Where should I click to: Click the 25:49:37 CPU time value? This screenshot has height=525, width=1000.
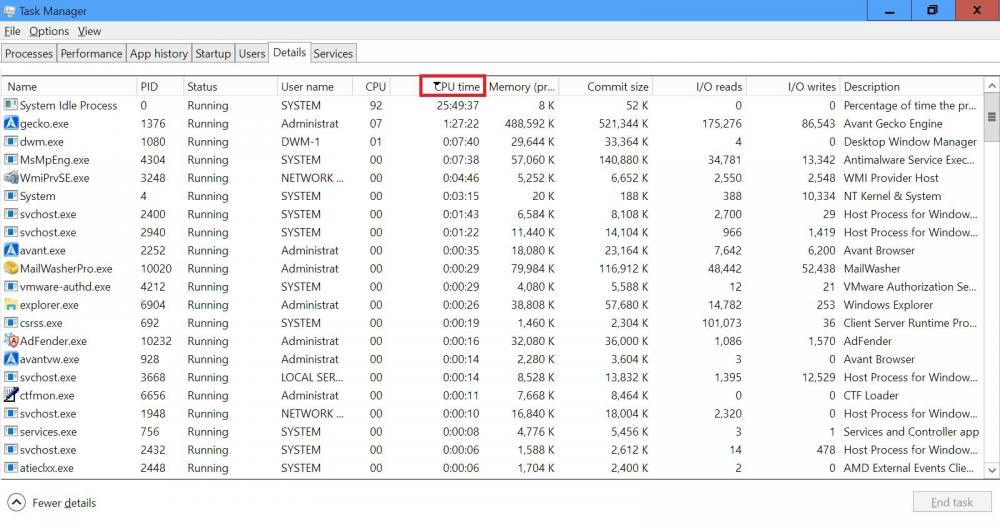[458, 105]
